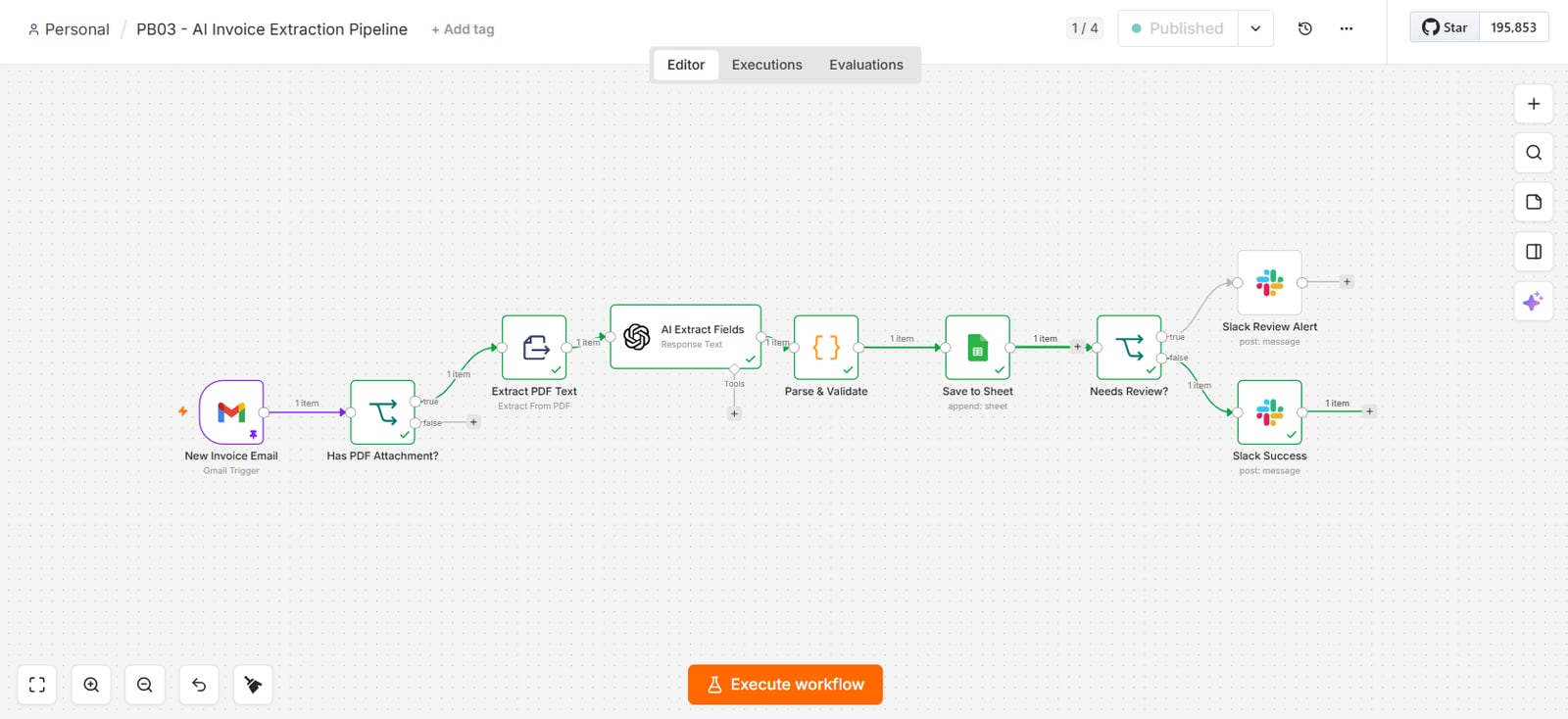Screen dimensions: 1568x719
Task: Click the Add tag link
Action: (463, 29)
